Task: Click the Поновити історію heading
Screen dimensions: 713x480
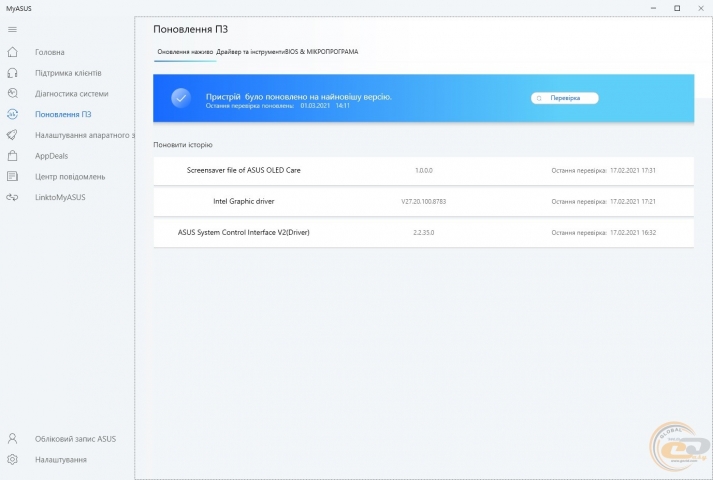Action: tap(183, 145)
